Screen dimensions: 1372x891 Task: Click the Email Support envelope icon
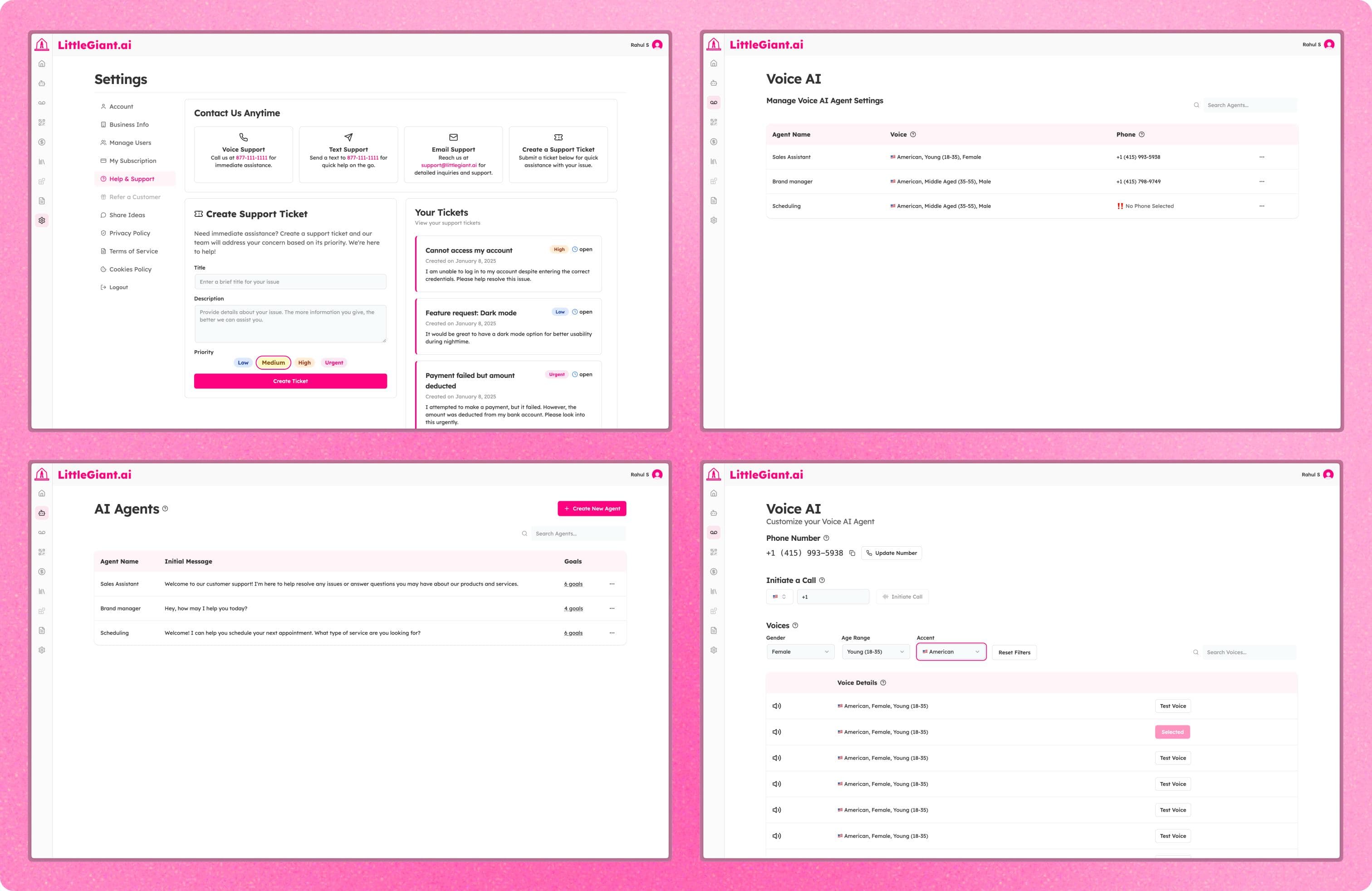point(453,138)
